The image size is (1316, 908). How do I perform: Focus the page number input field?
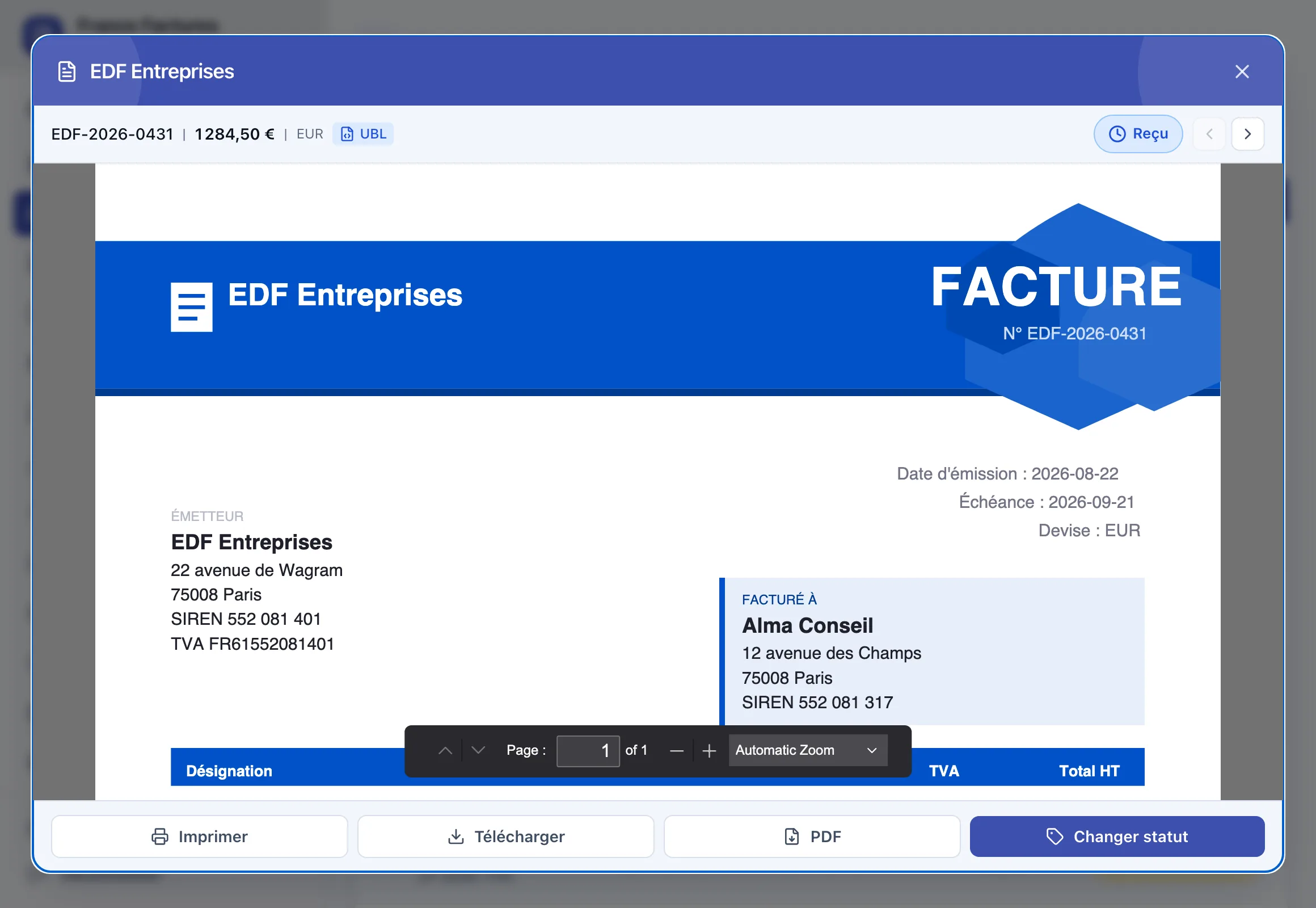[x=588, y=751]
